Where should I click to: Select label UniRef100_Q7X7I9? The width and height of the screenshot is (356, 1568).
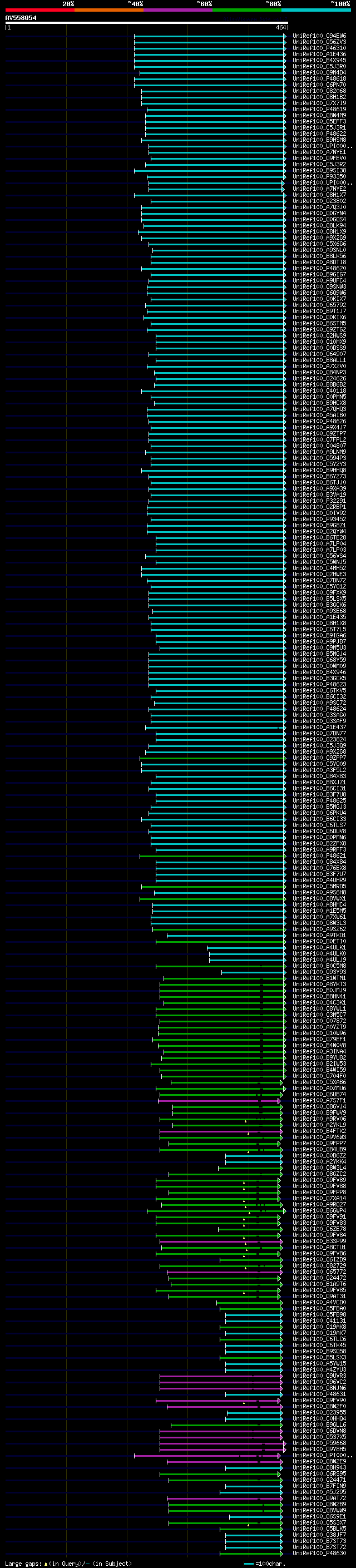tap(319, 103)
